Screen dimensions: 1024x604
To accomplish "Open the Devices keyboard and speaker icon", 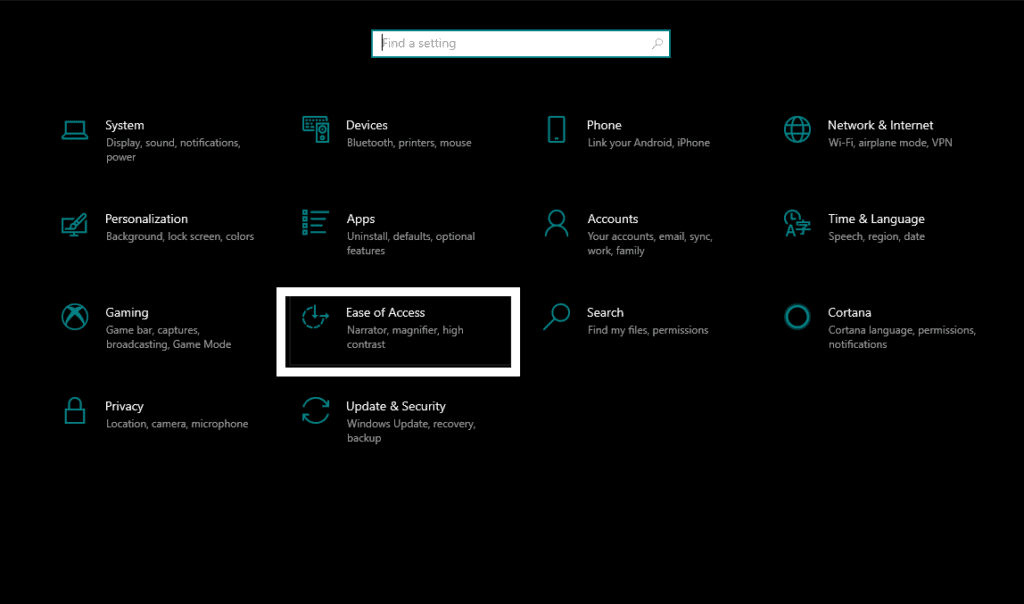I will click(x=316, y=129).
